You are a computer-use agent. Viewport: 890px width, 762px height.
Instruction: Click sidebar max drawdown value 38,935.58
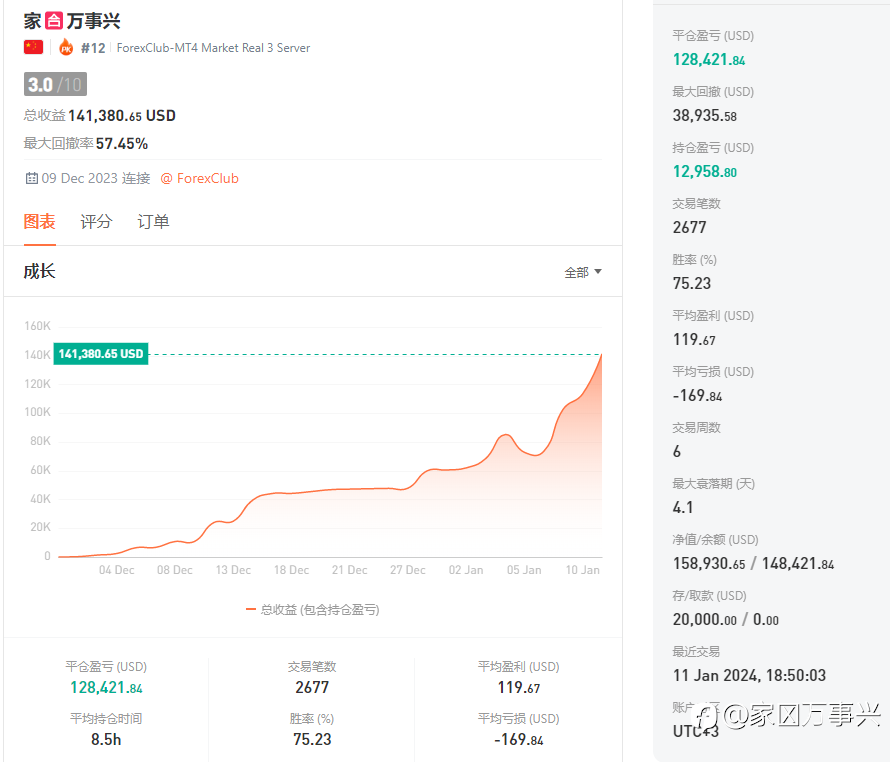pyautogui.click(x=704, y=116)
